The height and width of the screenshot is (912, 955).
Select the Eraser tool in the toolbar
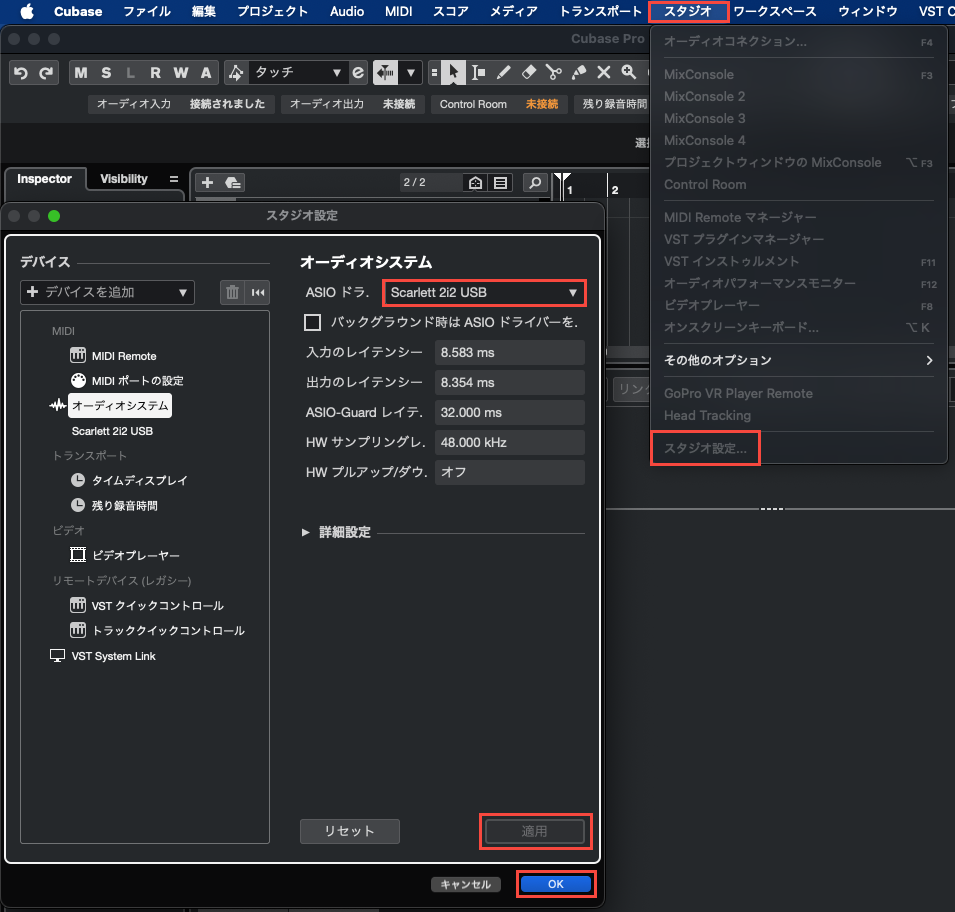coord(529,72)
